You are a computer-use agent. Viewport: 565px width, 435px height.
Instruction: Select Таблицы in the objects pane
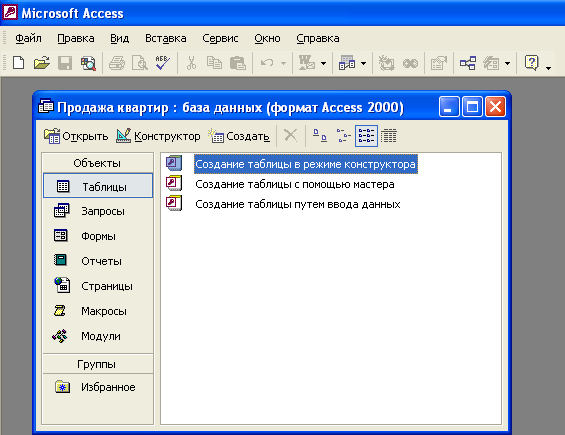(x=98, y=186)
